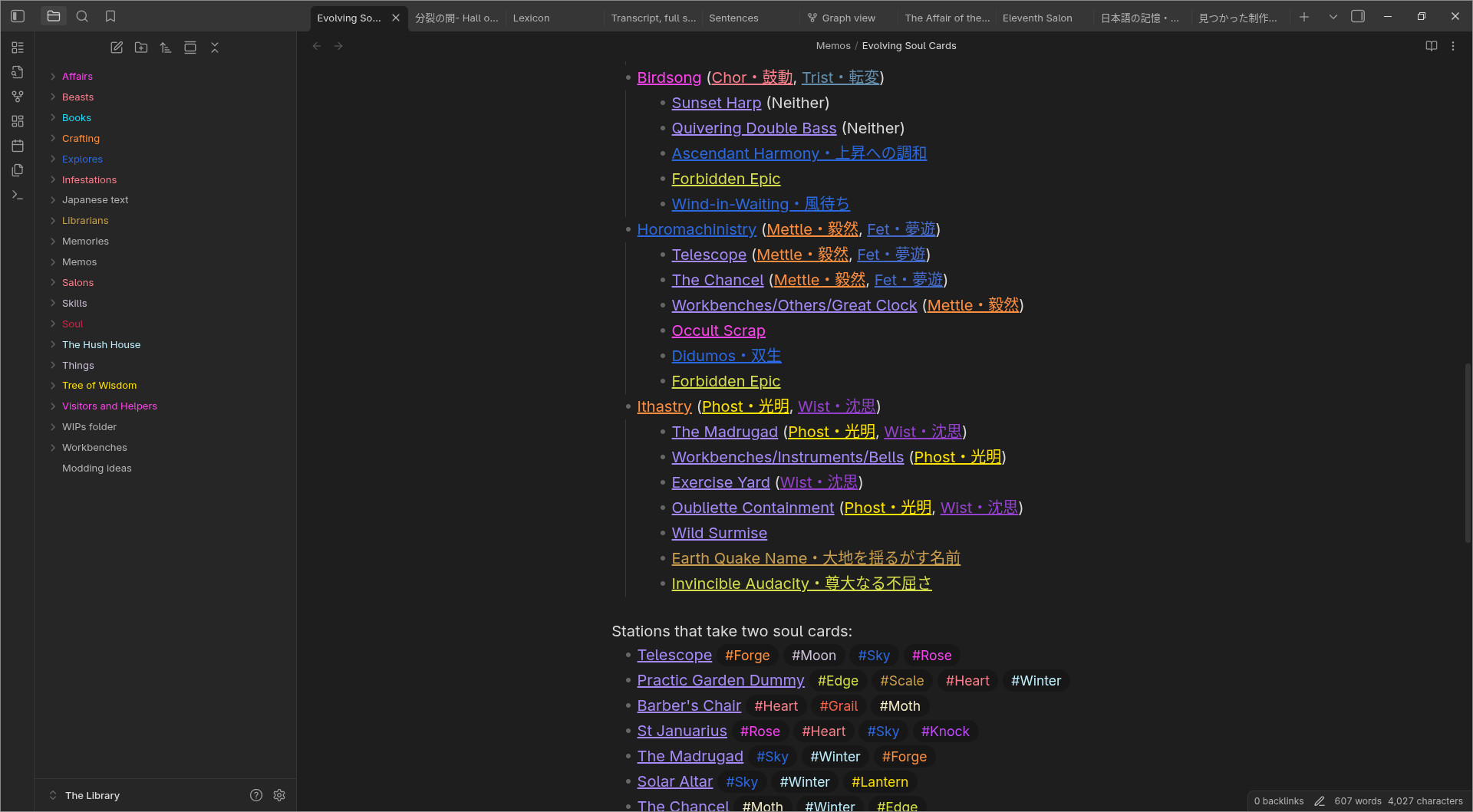The height and width of the screenshot is (812, 1473).
Task: Switch to the Transcript tab
Action: pos(653,18)
